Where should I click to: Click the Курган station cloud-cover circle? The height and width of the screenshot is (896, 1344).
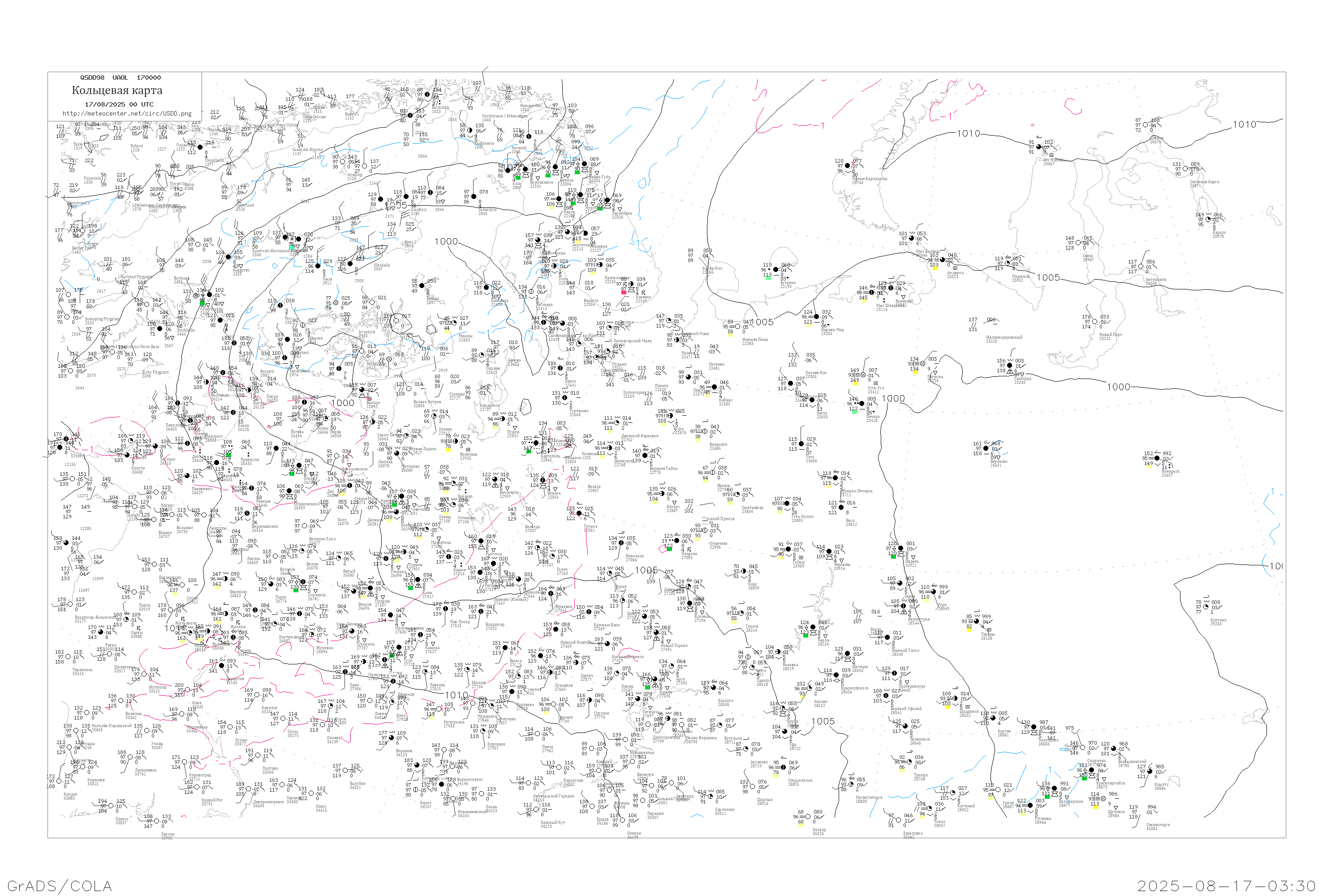[993, 718]
